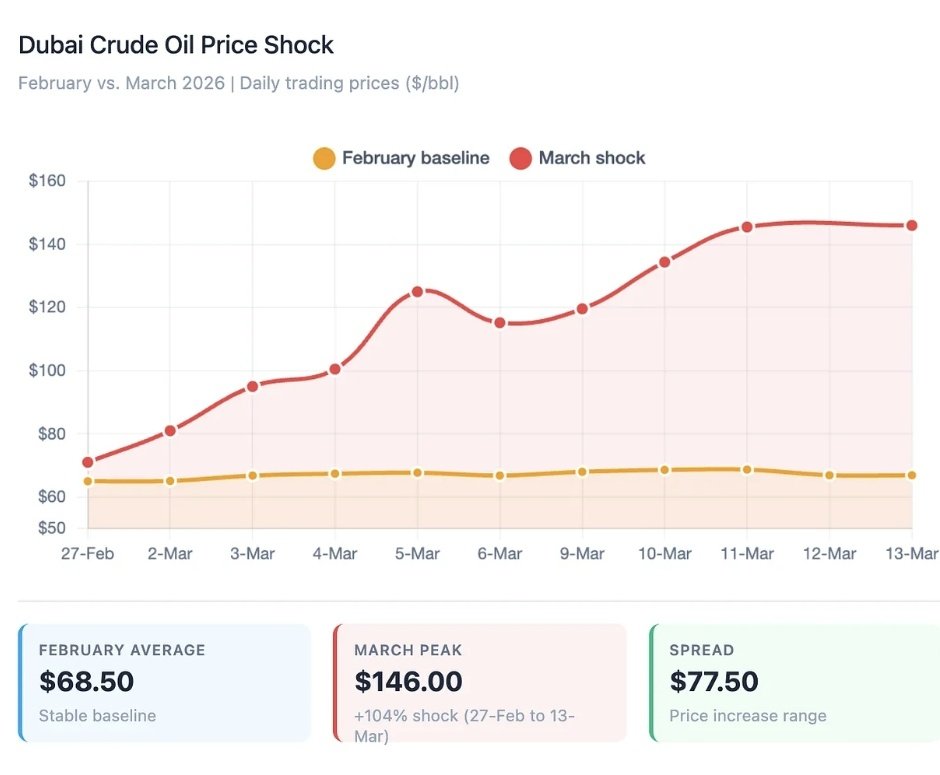Select the March shock data point on 13-Mar
940x775 pixels.
(x=911, y=226)
